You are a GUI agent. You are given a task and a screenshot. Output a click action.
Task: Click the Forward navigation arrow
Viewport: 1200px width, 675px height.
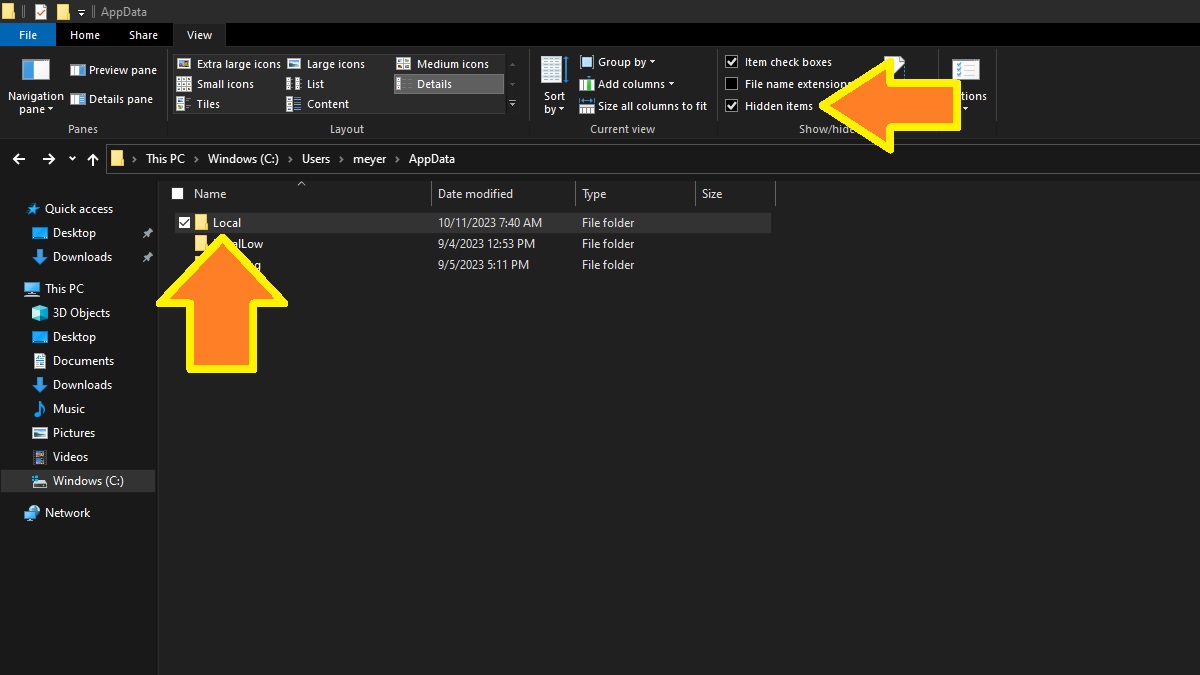click(48, 159)
